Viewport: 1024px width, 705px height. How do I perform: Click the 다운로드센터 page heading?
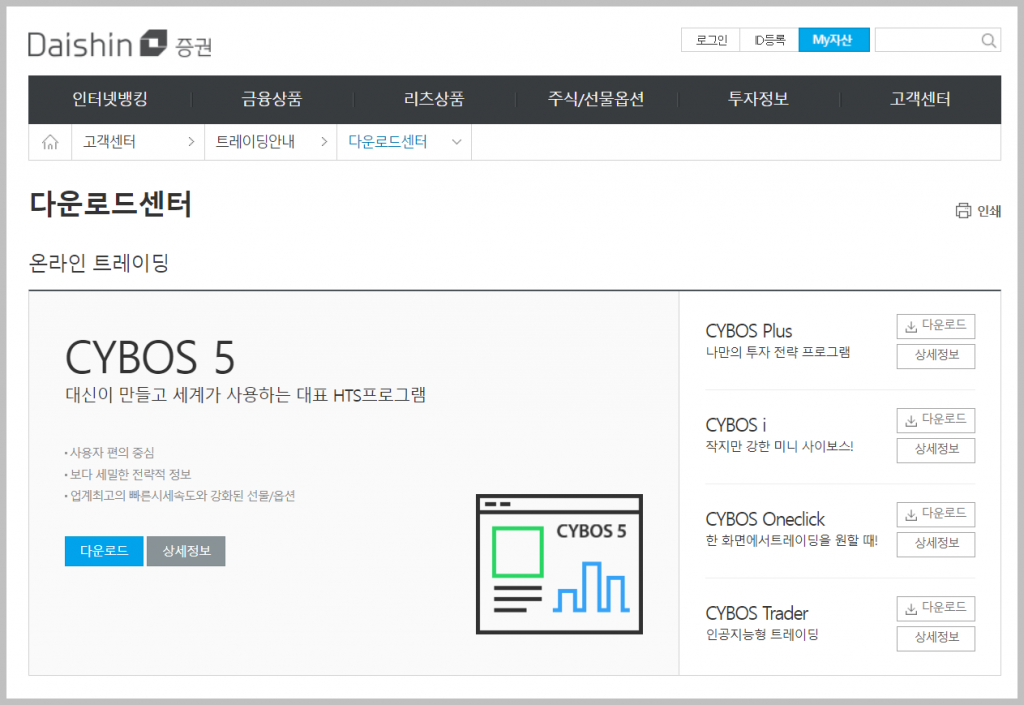coord(110,204)
